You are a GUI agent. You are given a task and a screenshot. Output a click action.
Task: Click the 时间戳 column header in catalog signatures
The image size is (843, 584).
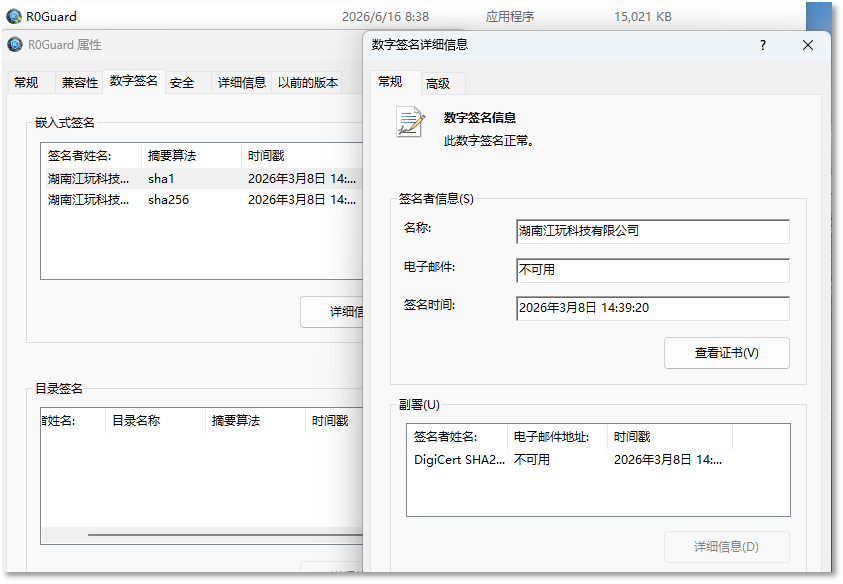334,421
